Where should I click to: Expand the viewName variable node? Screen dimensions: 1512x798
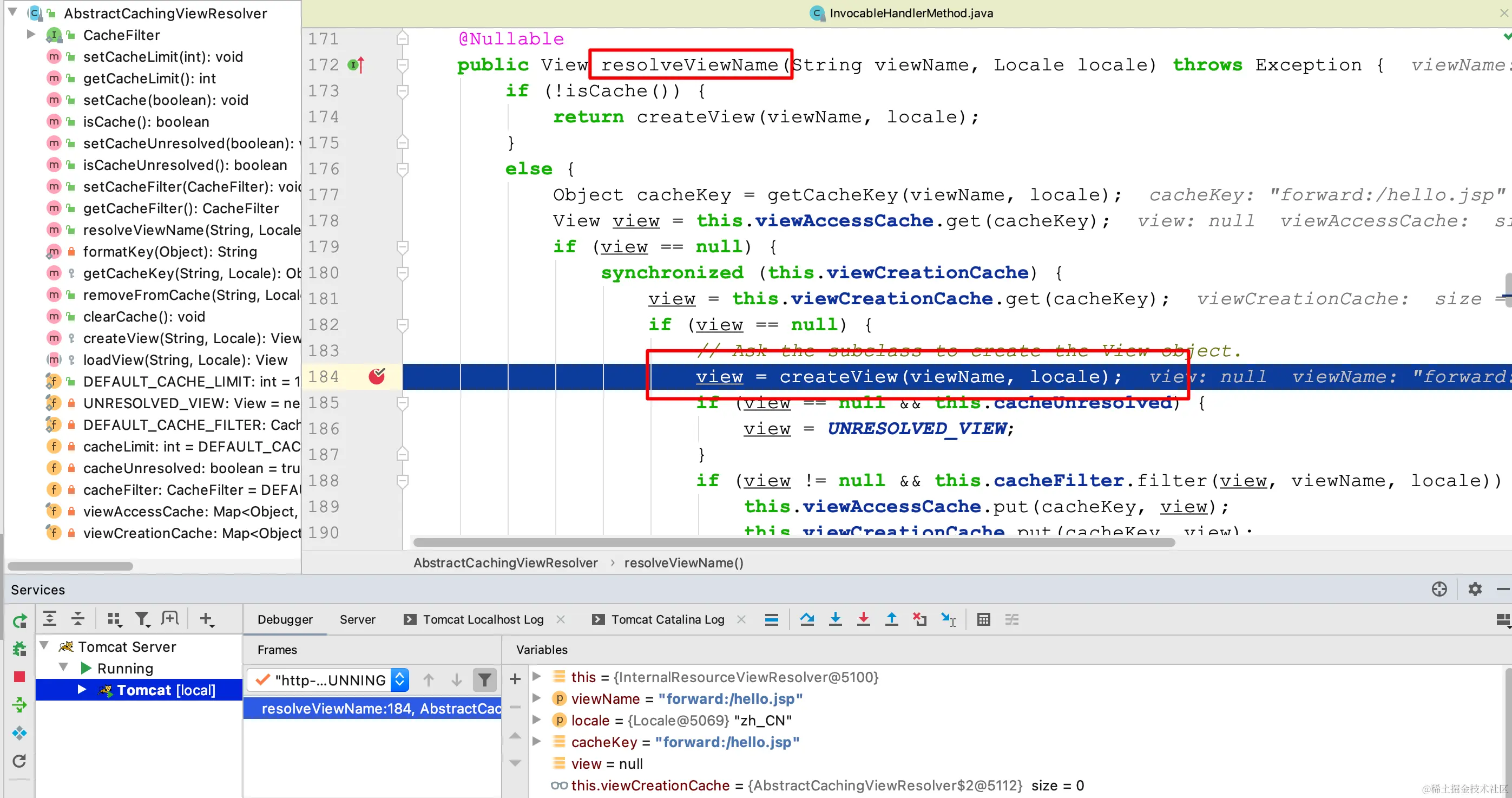pyautogui.click(x=536, y=698)
